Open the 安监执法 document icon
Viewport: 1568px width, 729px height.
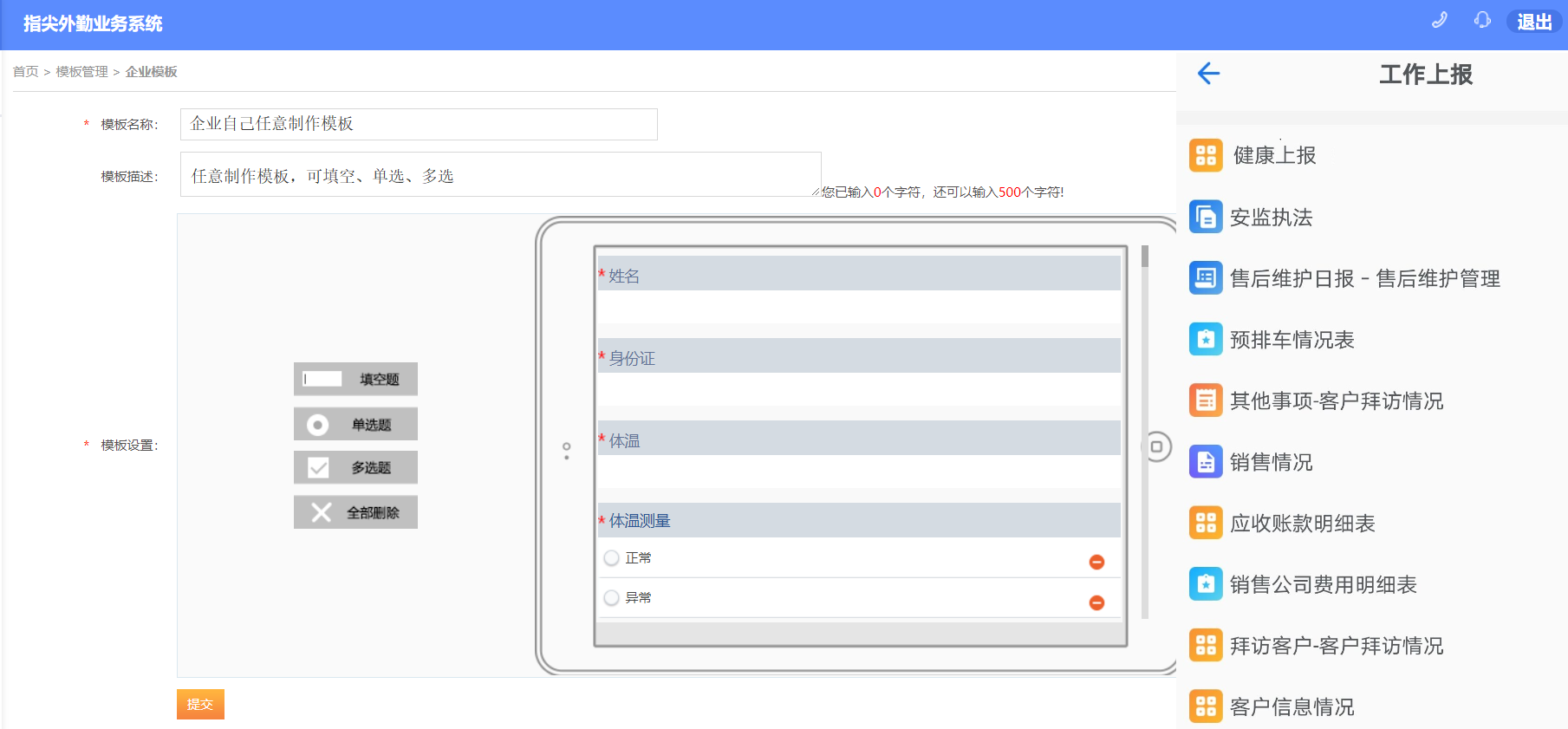[1206, 217]
